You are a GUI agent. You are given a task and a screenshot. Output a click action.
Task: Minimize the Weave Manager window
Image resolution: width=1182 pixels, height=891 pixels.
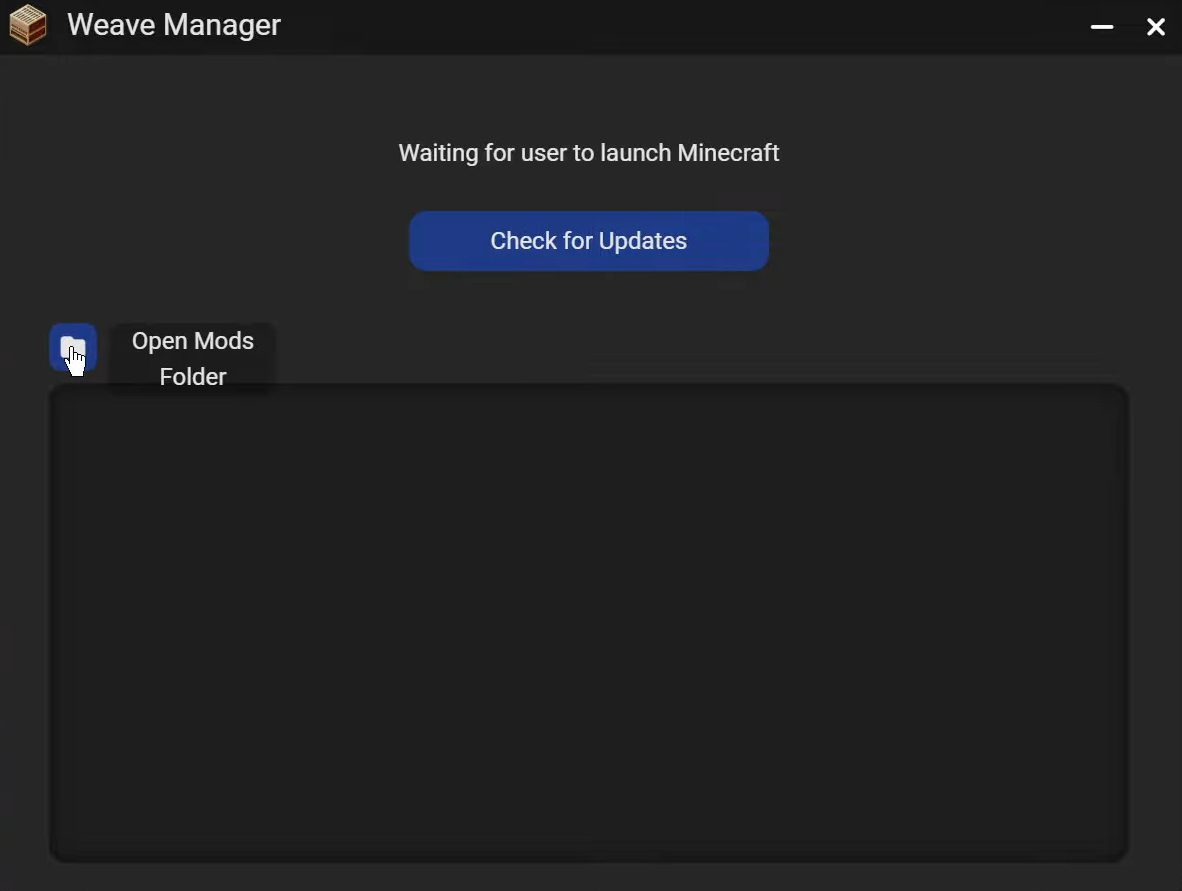(x=1101, y=27)
